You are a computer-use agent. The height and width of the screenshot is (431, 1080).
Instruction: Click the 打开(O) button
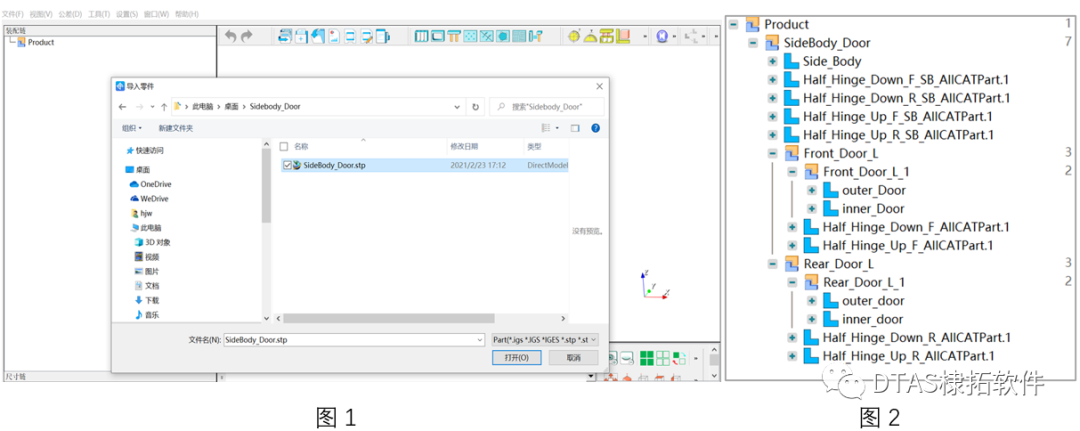[x=517, y=358]
